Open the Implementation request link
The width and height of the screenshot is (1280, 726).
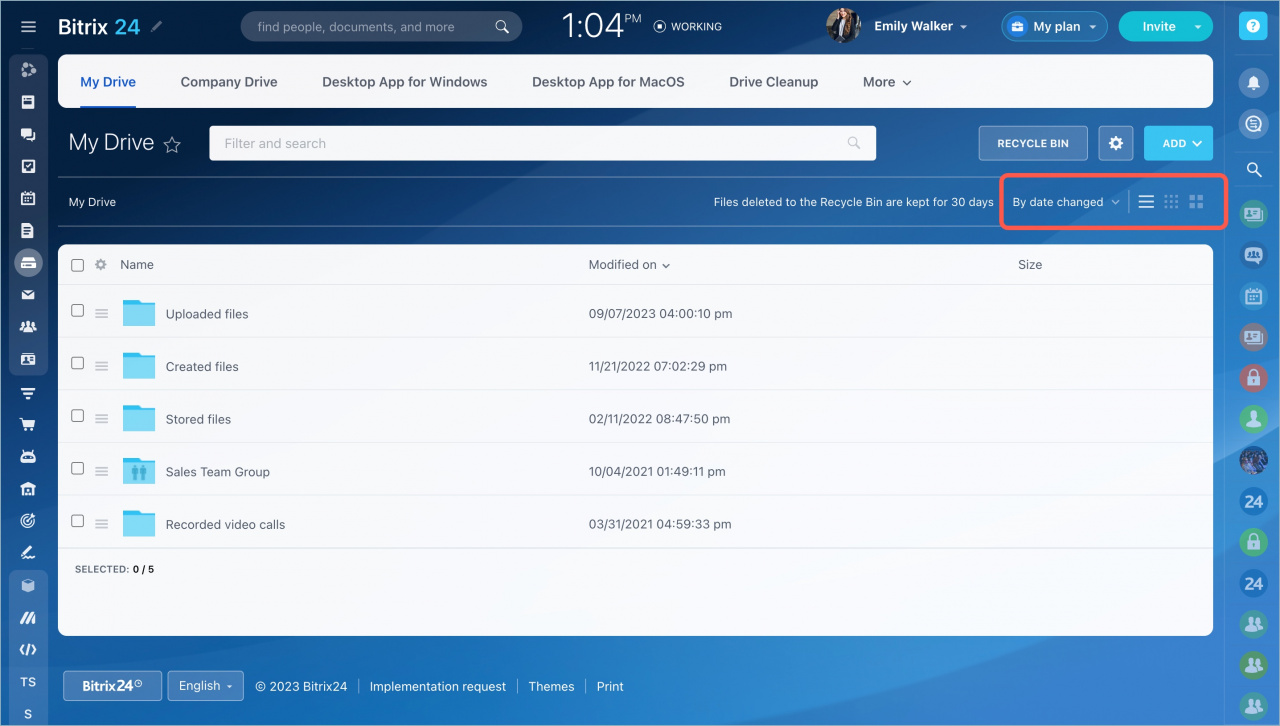point(438,687)
